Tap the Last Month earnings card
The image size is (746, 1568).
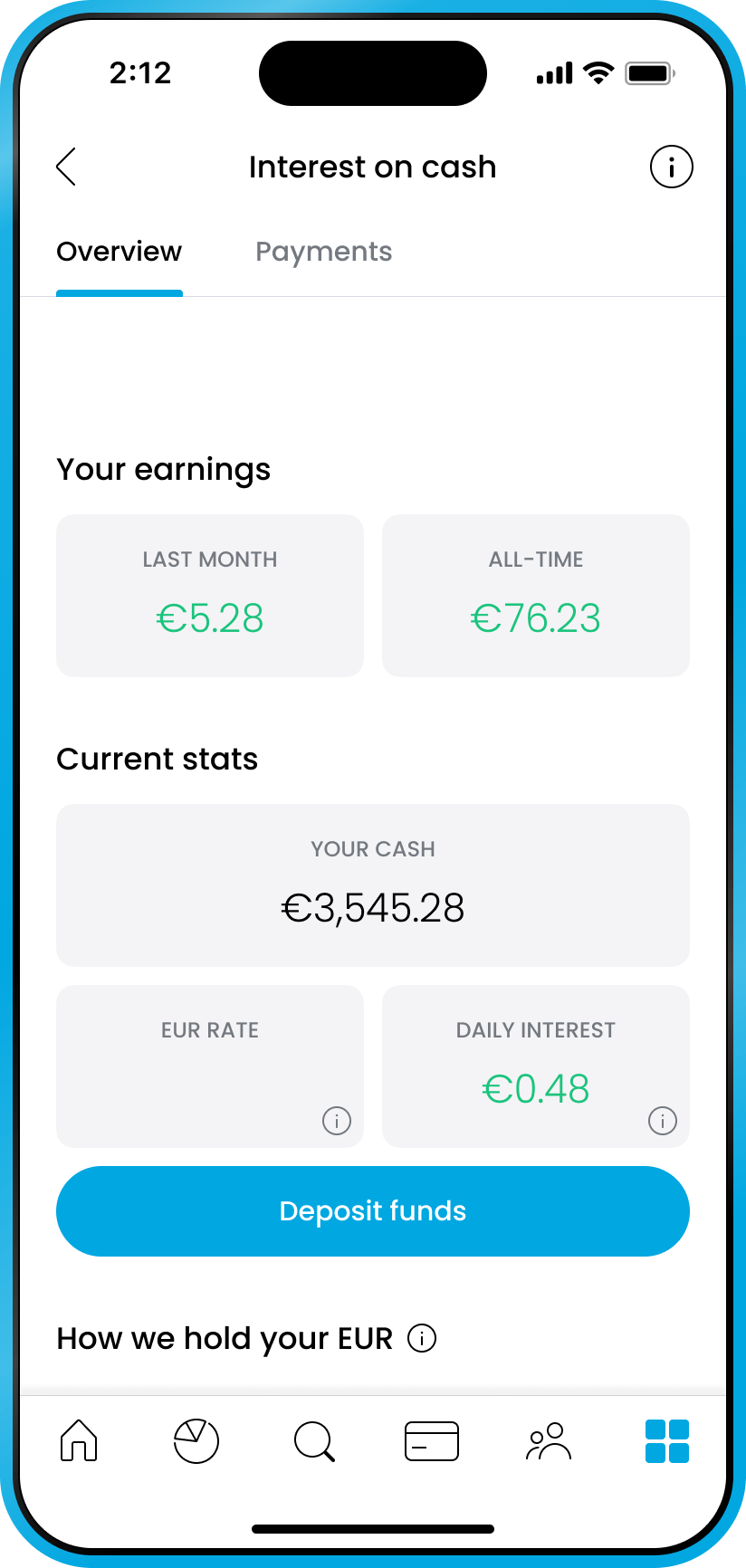210,595
